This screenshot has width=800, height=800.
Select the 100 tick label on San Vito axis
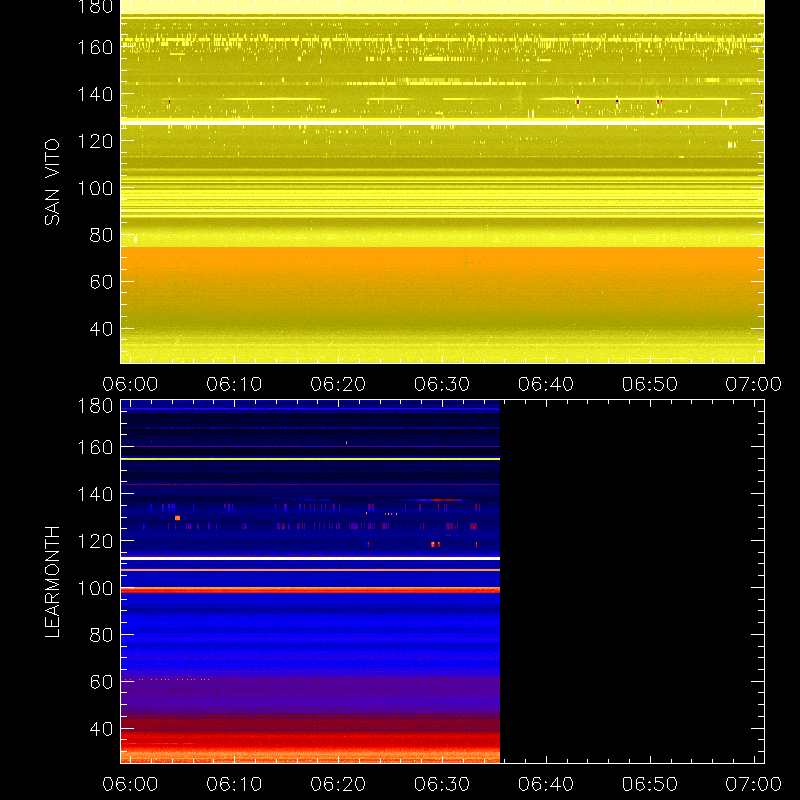point(95,188)
